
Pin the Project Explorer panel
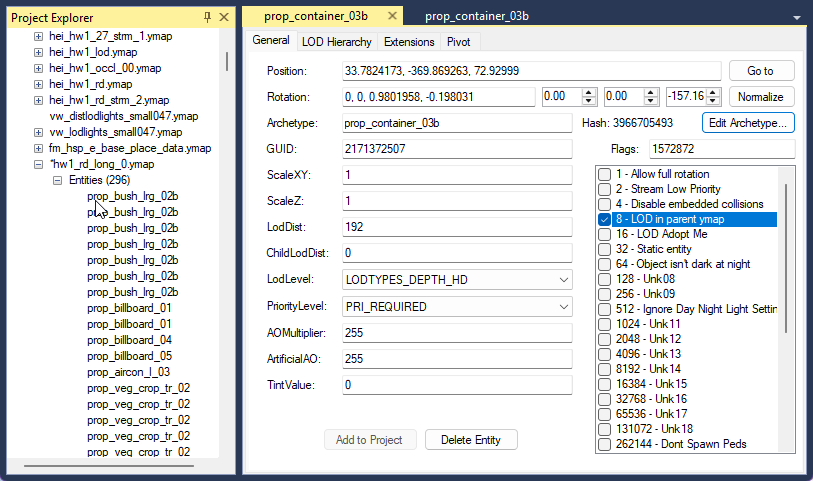pyautogui.click(x=207, y=17)
